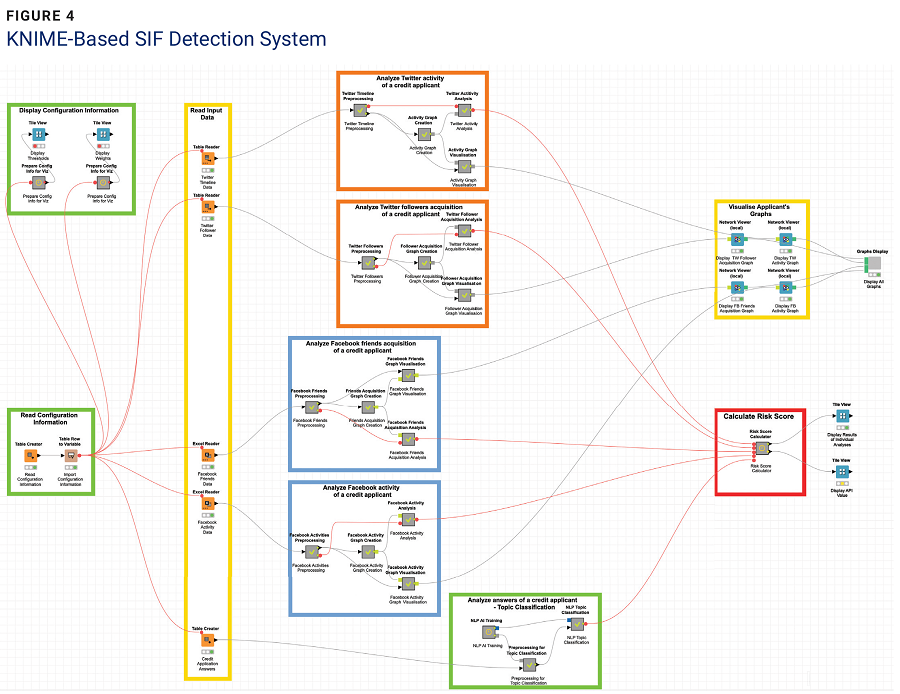Viewport: 900px width, 694px height.
Task: Select the Read Configuration Information annotation title
Action: [x=49, y=418]
